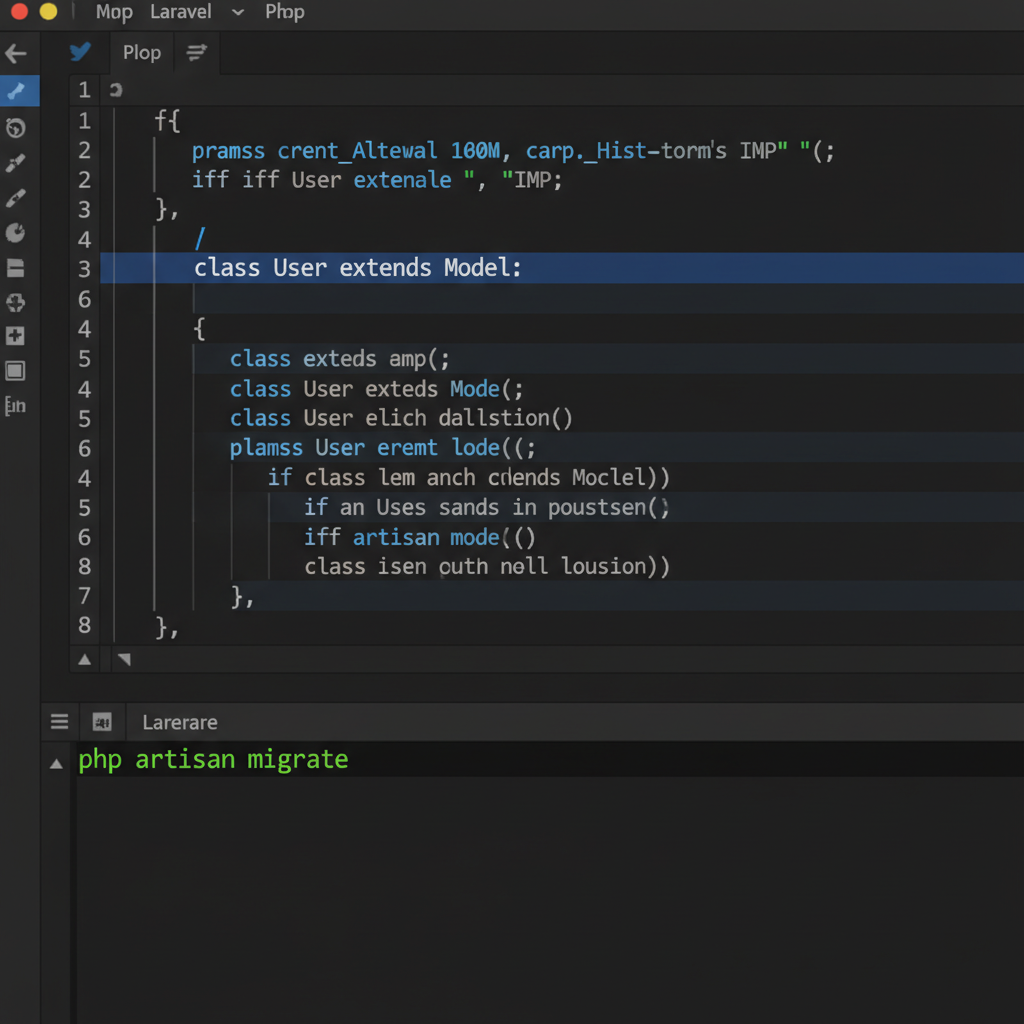Select the Larerare terminal tab
Screen dimensions: 1024x1024
[179, 721]
